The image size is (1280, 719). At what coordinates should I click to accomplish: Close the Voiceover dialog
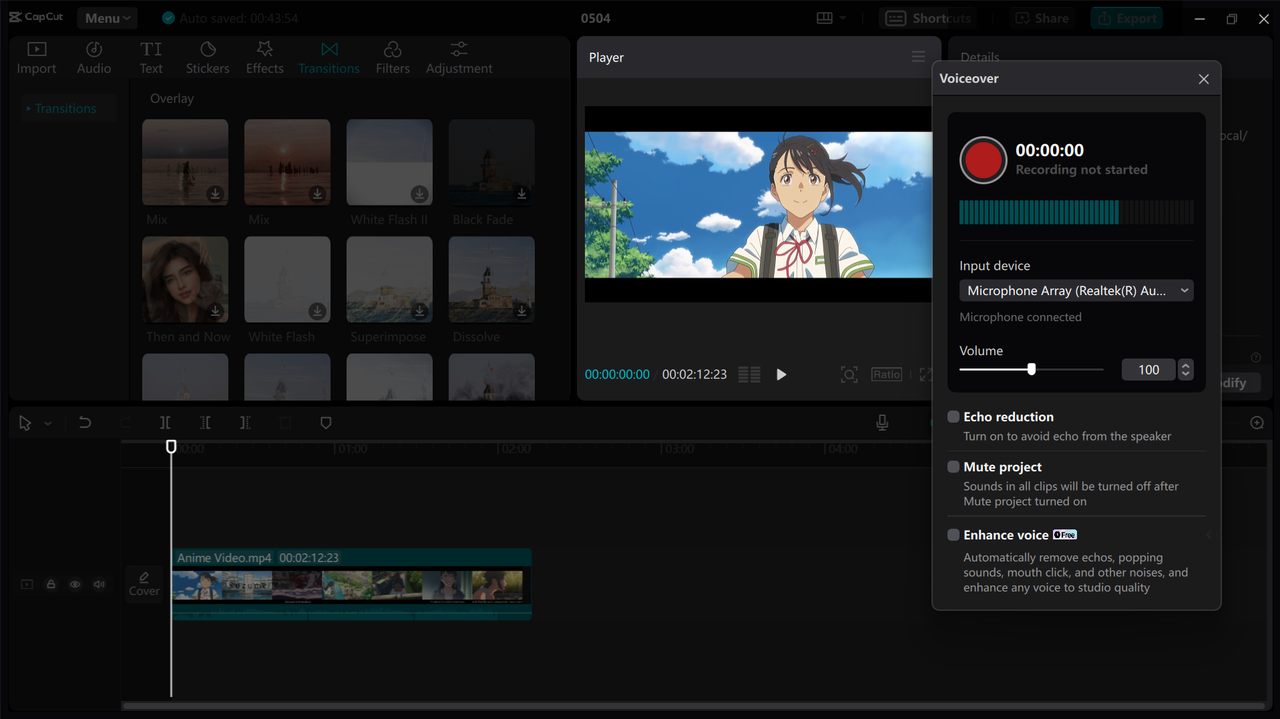(1204, 79)
